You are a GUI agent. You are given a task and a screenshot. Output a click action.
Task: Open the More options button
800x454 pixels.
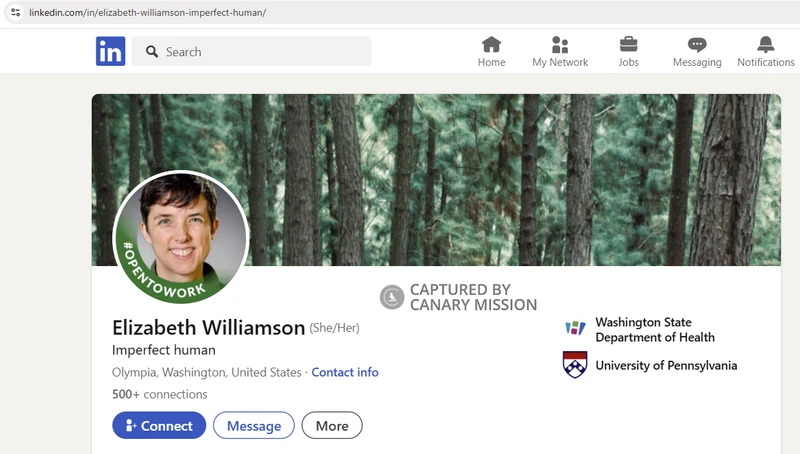tap(332, 425)
